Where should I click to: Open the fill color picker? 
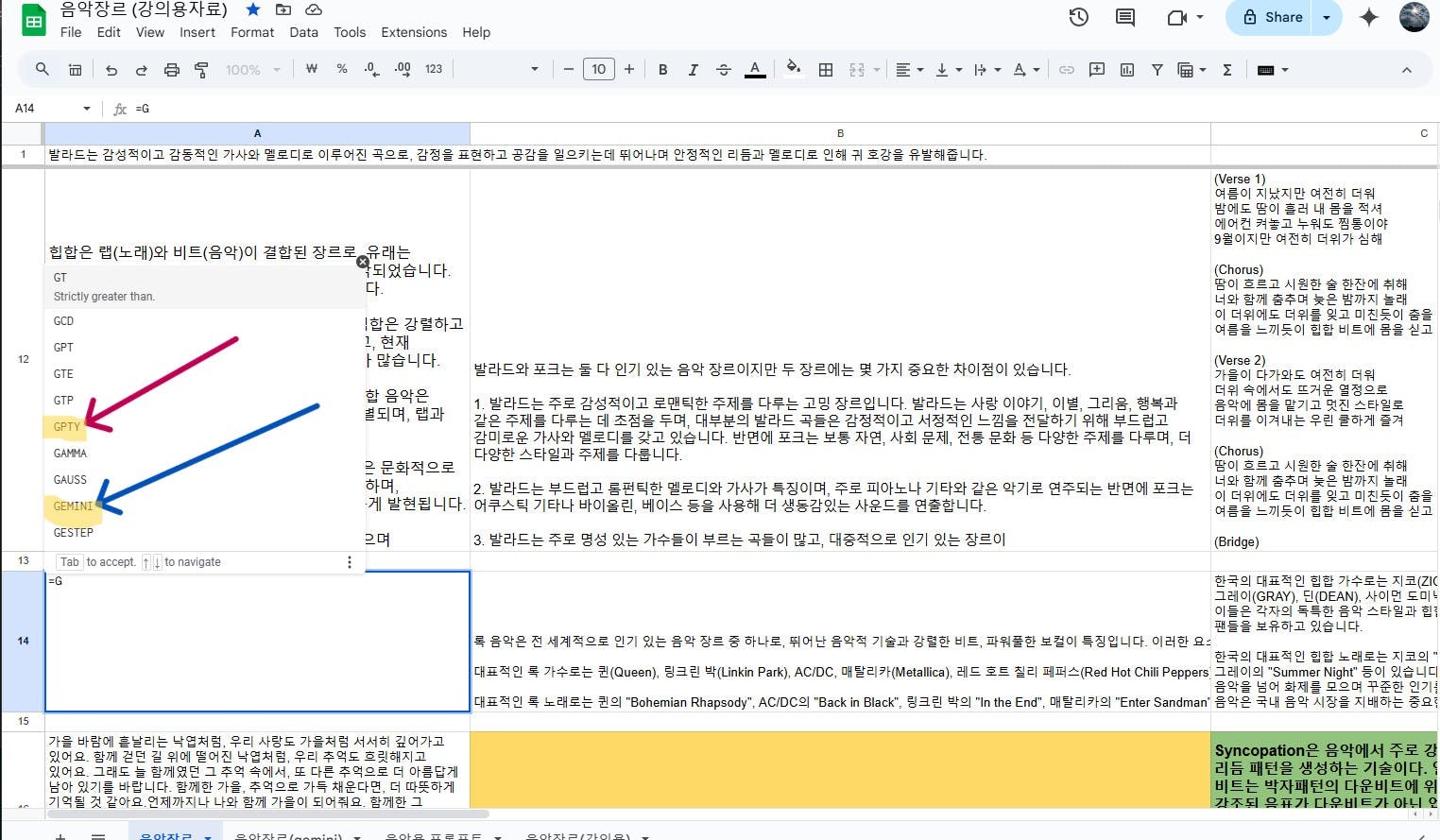point(794,68)
